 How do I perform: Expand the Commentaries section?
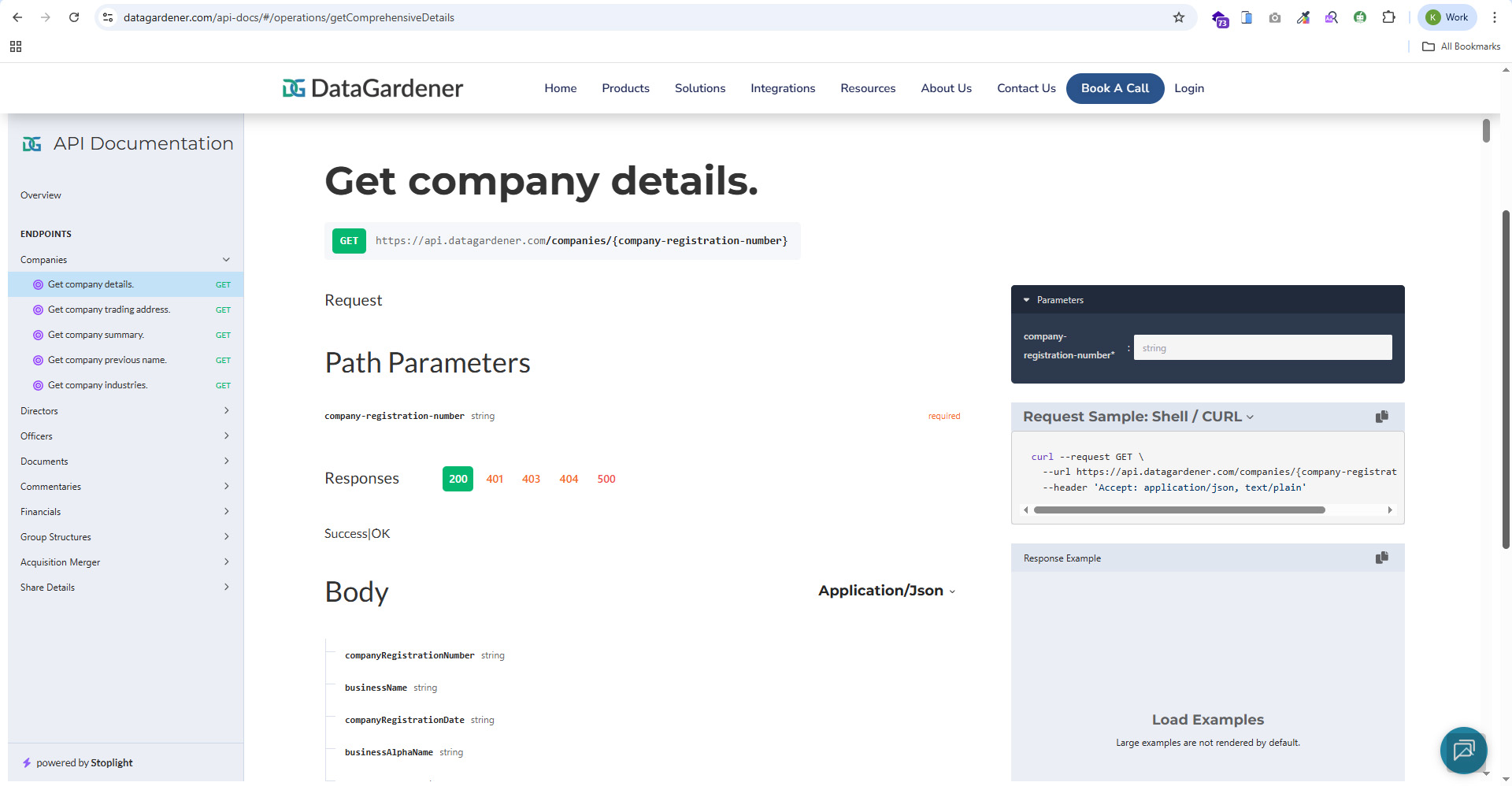pyautogui.click(x=226, y=486)
